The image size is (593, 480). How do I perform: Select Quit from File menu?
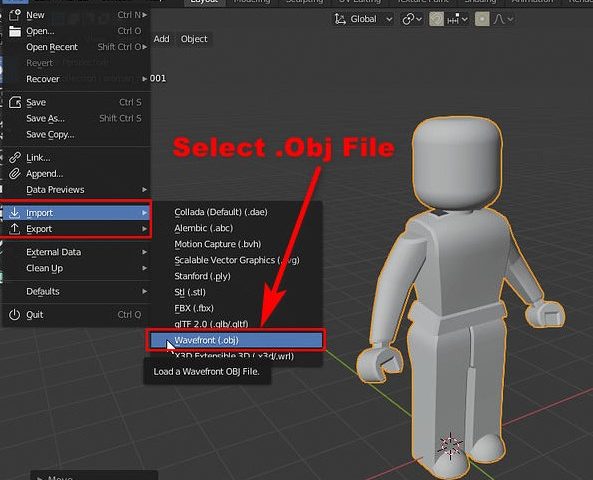coord(77,315)
